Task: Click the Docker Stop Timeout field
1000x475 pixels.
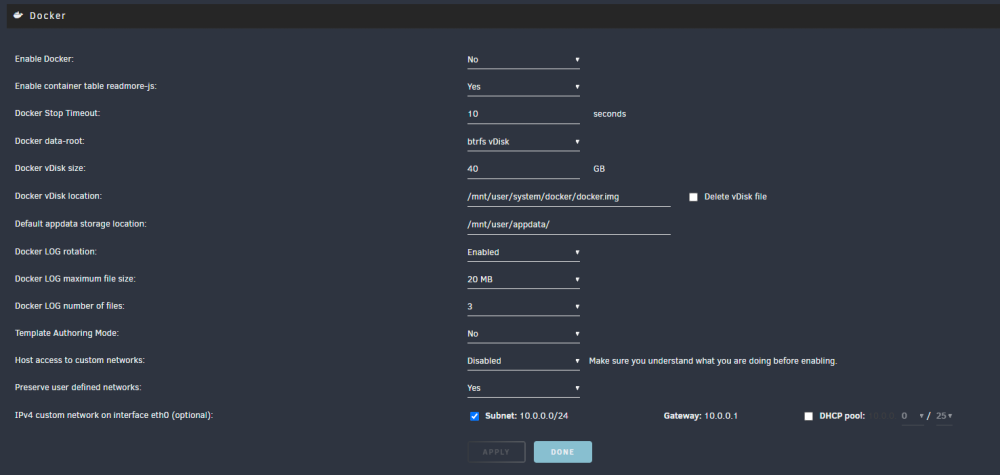Action: pos(524,114)
